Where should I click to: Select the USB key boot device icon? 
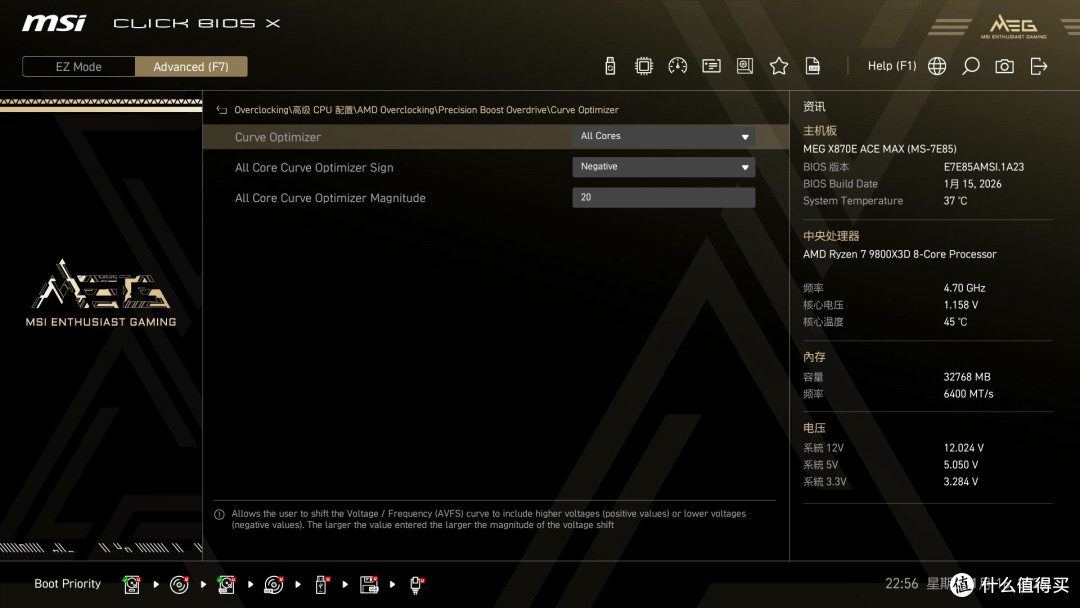pyautogui.click(x=321, y=585)
